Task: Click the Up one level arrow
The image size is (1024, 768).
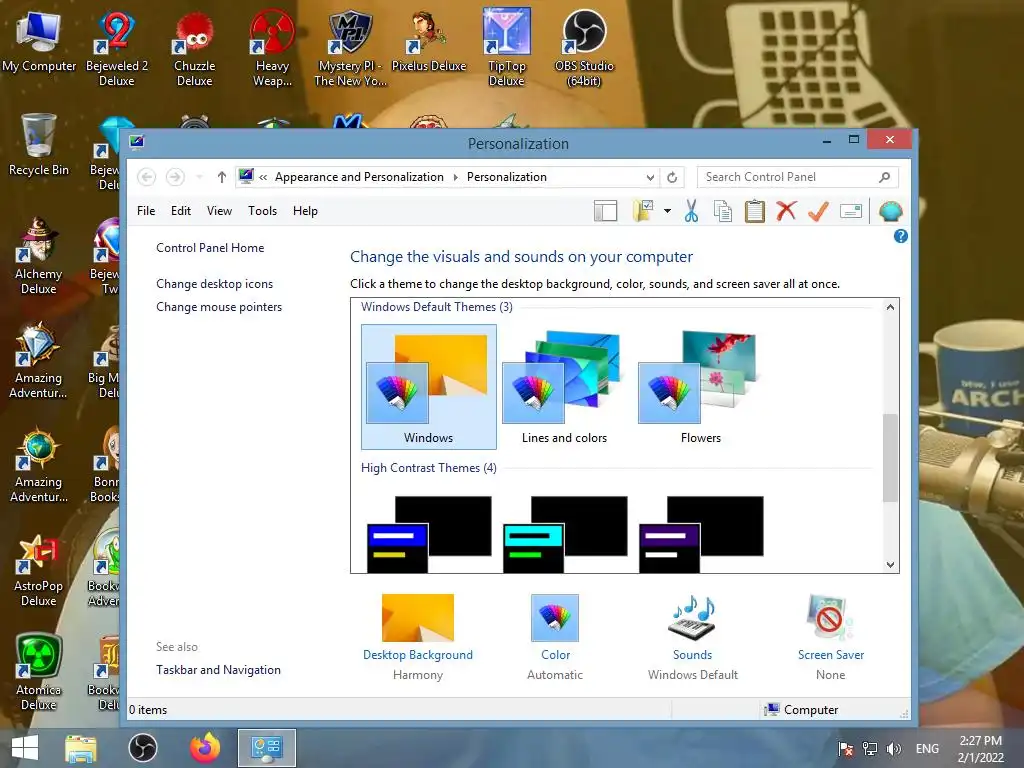Action: 221,177
